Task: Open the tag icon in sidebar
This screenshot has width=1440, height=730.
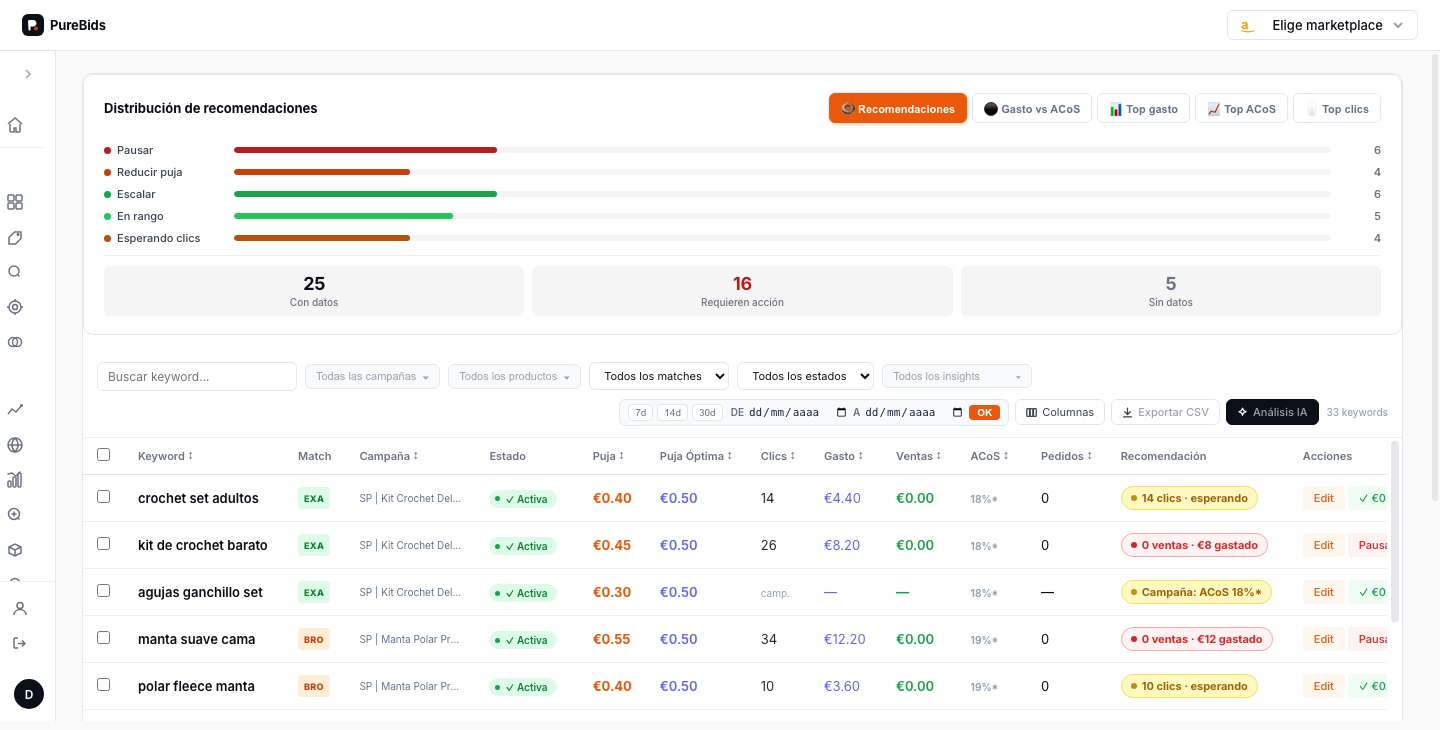Action: tap(15, 238)
